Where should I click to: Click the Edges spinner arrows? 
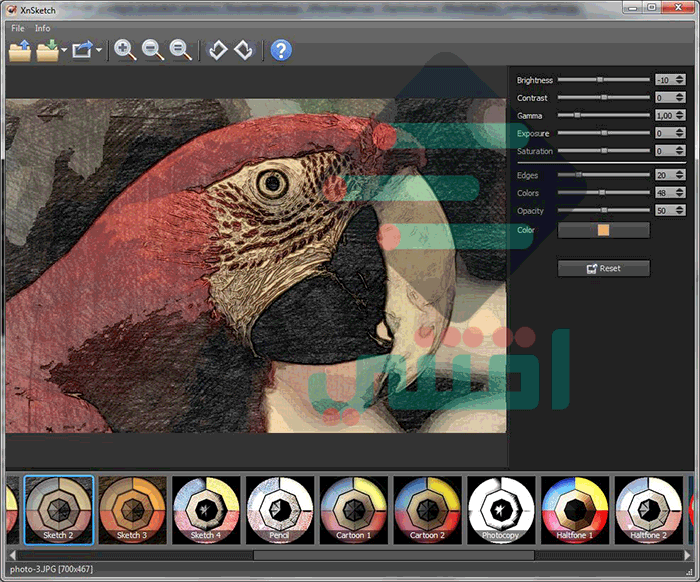click(679, 175)
